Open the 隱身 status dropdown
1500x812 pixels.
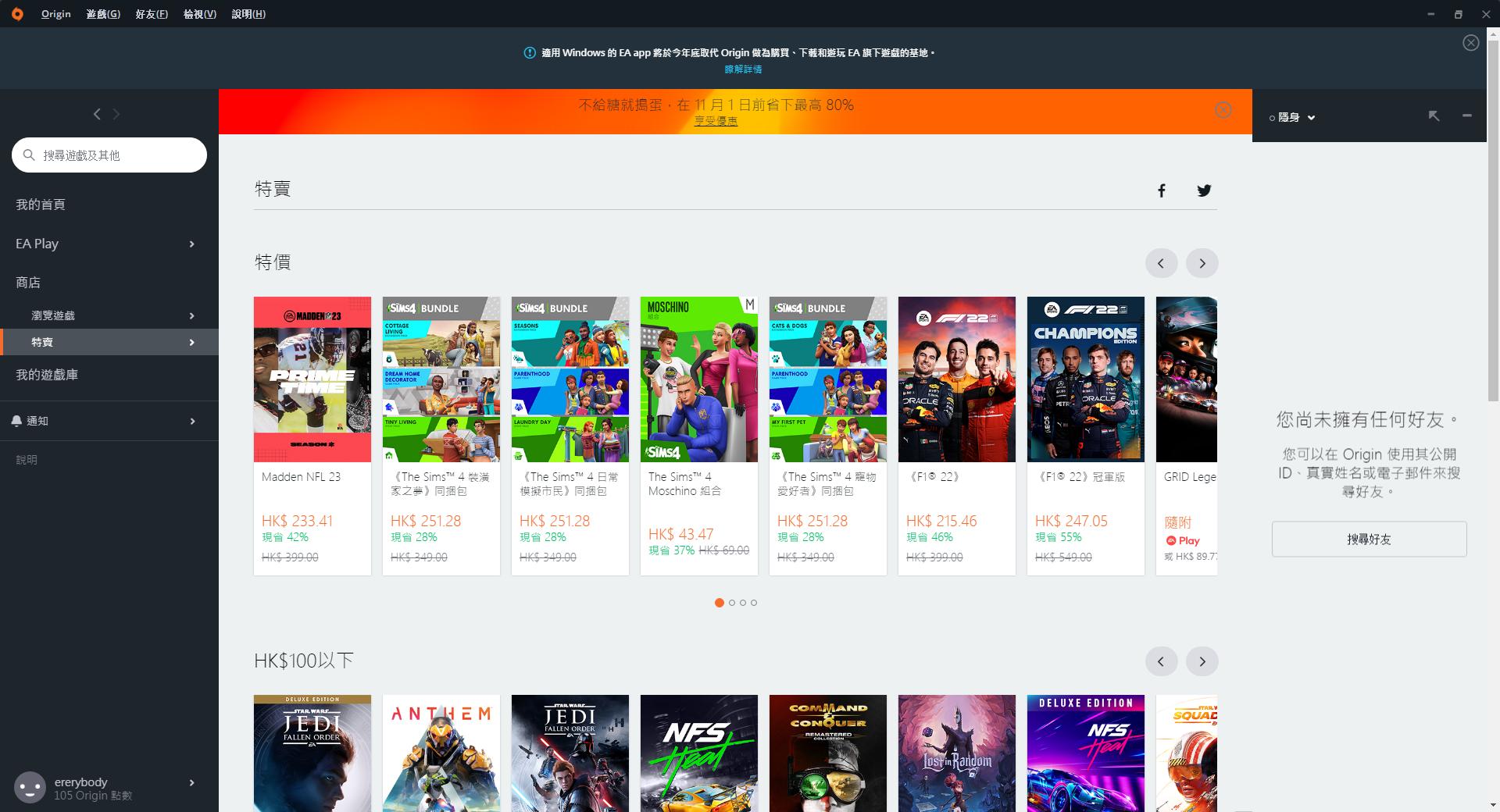pos(1293,117)
